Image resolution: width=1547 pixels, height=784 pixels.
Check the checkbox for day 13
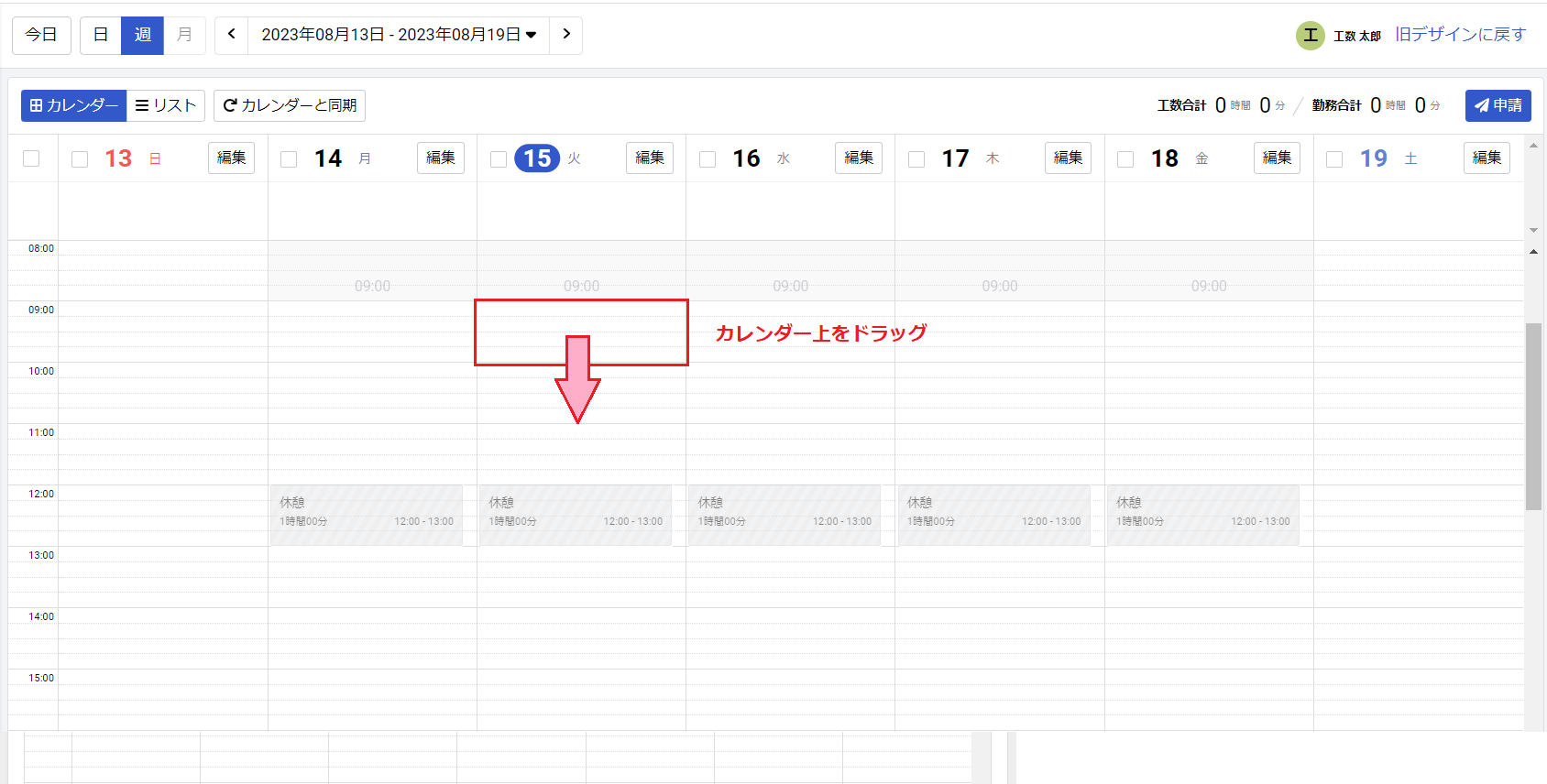pos(80,159)
